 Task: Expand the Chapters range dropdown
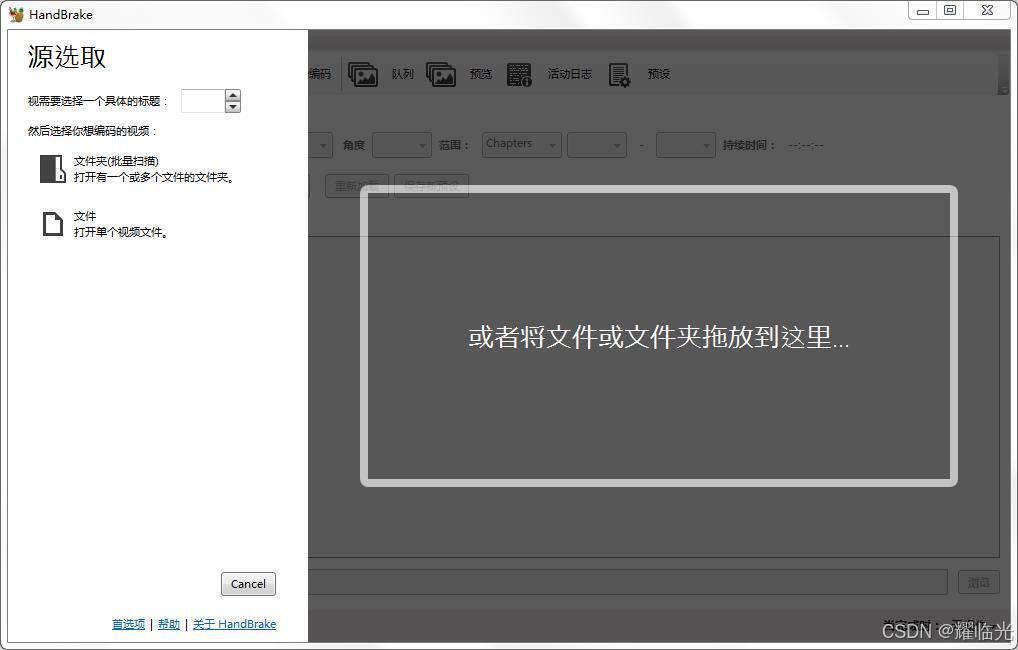pos(521,145)
